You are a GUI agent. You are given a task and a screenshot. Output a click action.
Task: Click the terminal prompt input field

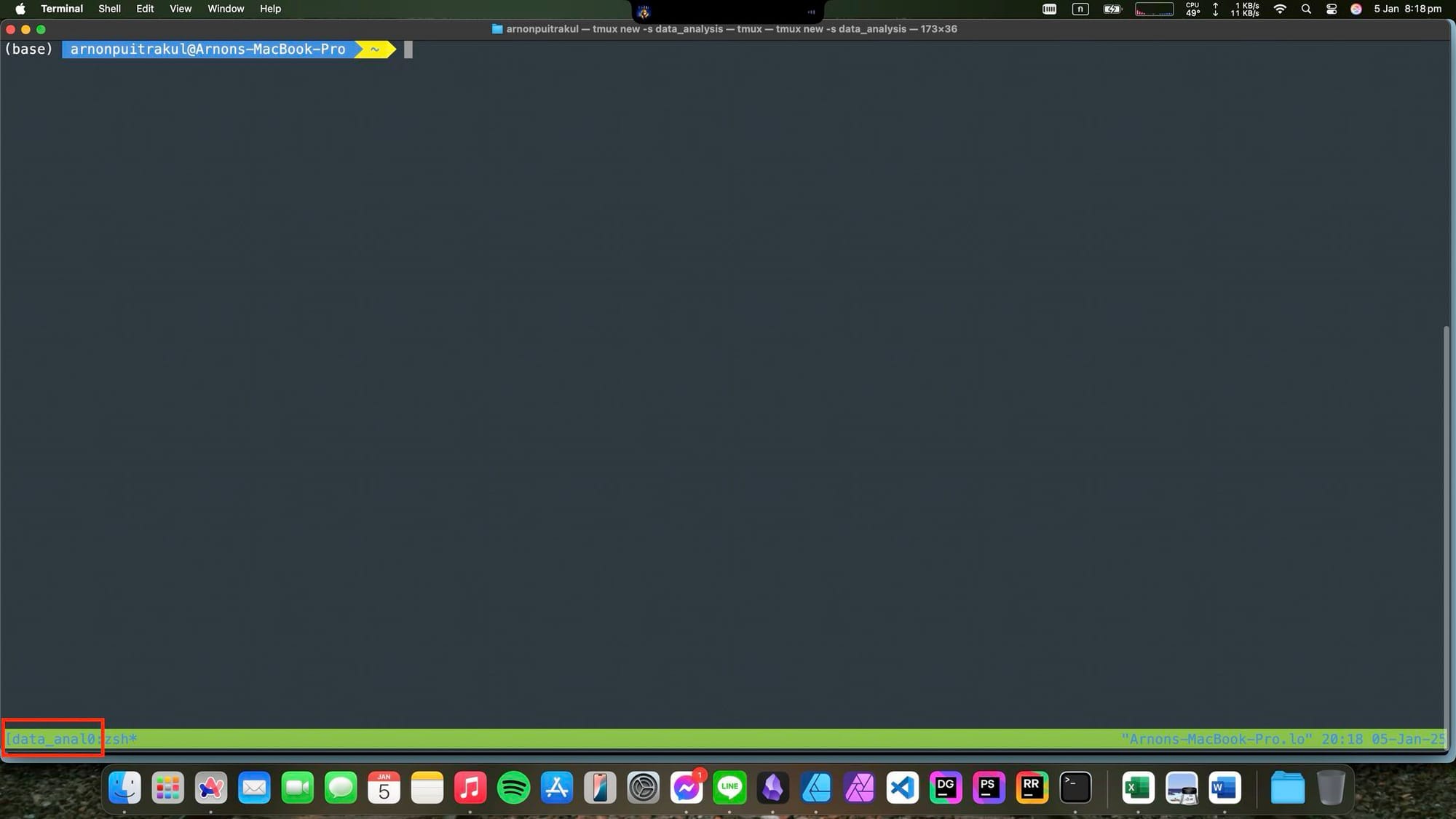(x=409, y=49)
